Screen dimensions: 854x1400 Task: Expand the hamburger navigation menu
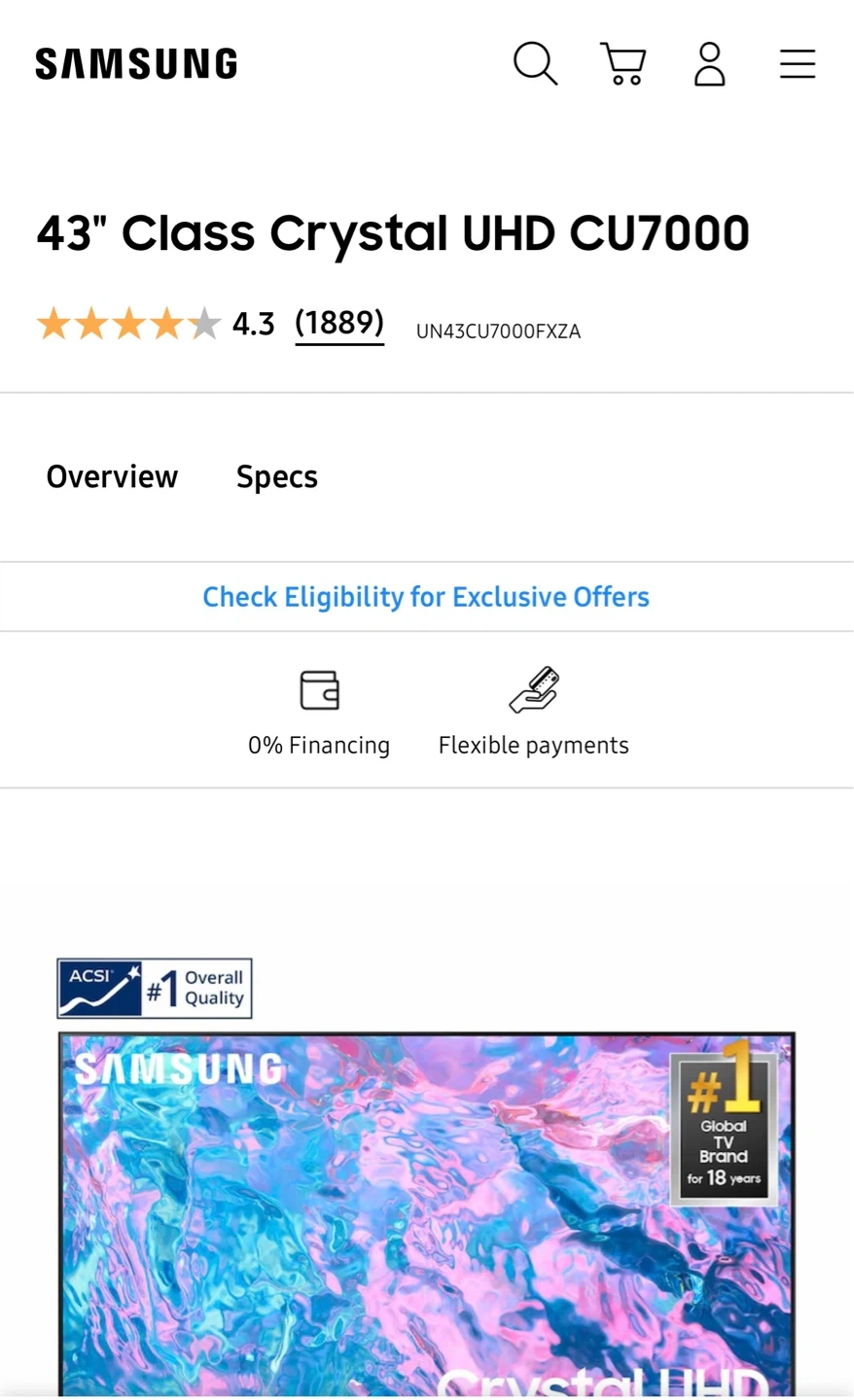coord(798,64)
